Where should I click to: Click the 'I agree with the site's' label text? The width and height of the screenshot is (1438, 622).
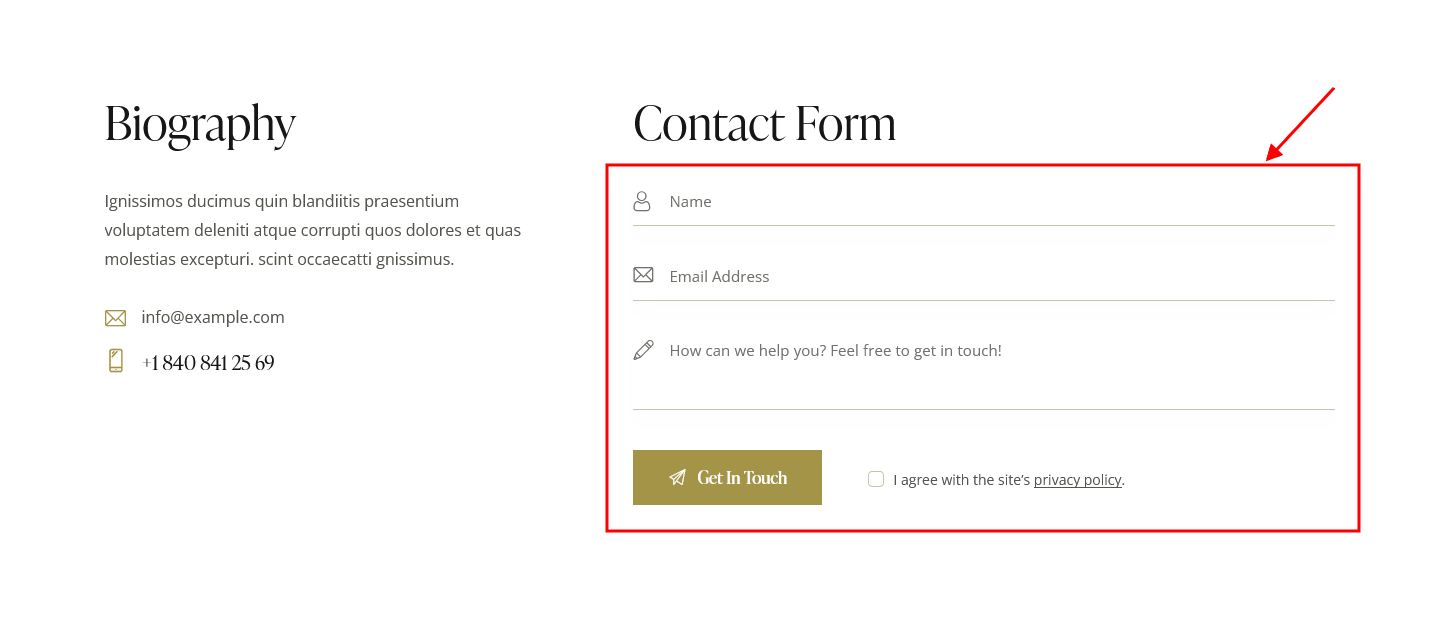click(x=961, y=480)
